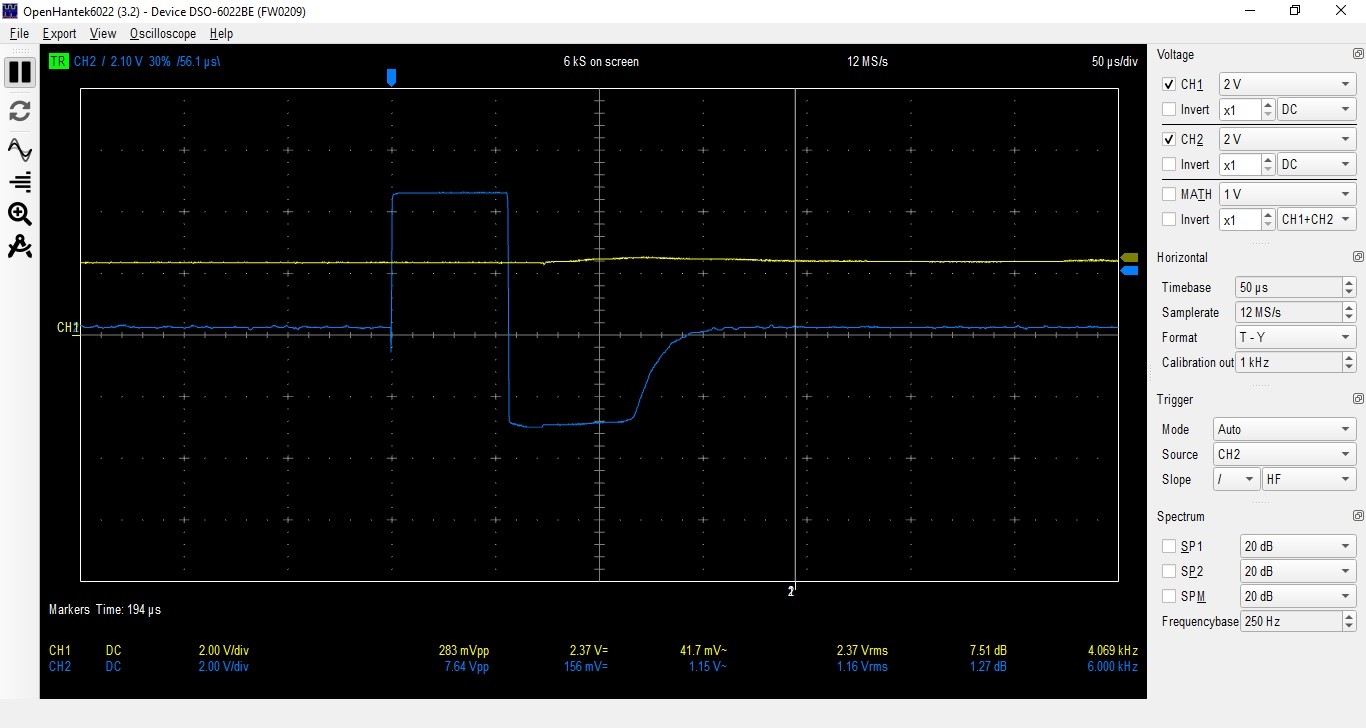This screenshot has height=728, width=1366.
Task: Open Trigger Mode Auto dropdown
Action: point(1285,430)
